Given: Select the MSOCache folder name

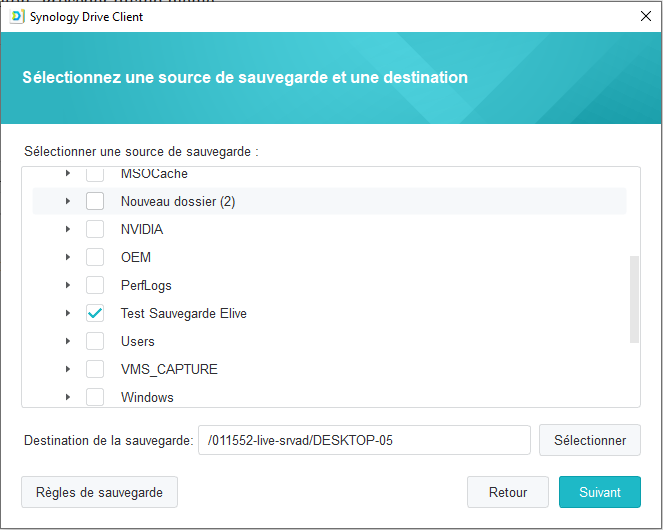Looking at the screenshot, I should pyautogui.click(x=154, y=174).
